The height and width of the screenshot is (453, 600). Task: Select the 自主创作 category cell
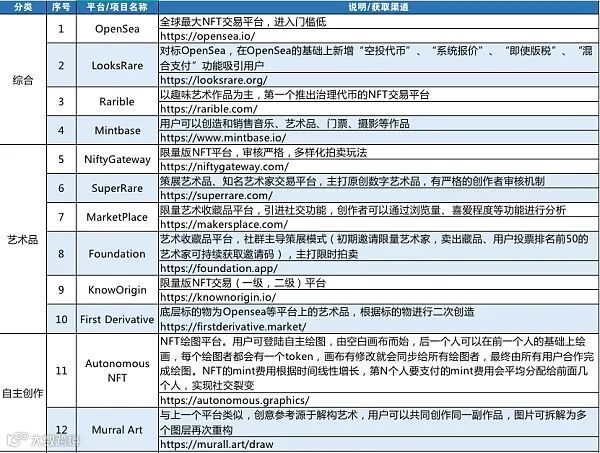coord(23,393)
